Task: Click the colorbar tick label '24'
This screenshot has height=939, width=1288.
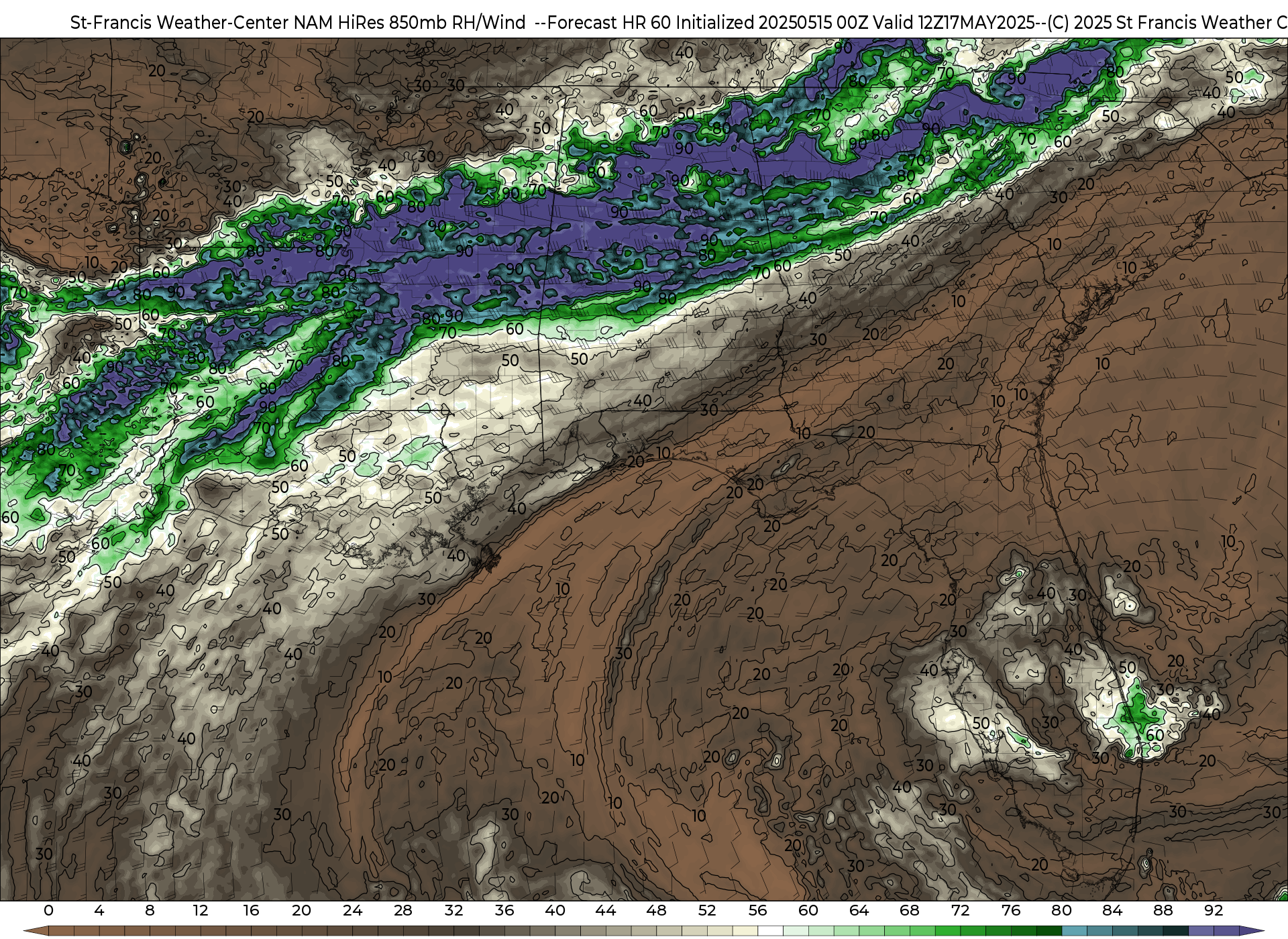Action: point(352,910)
